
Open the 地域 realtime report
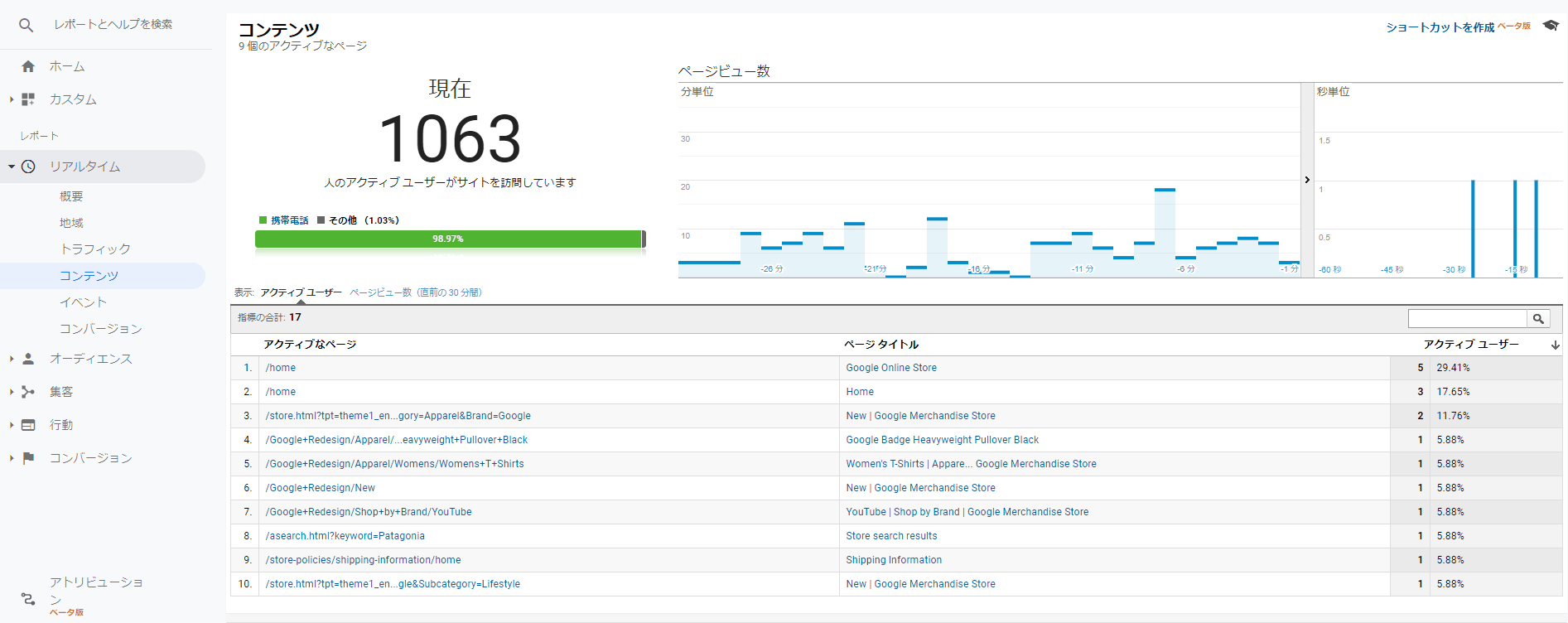[71, 223]
